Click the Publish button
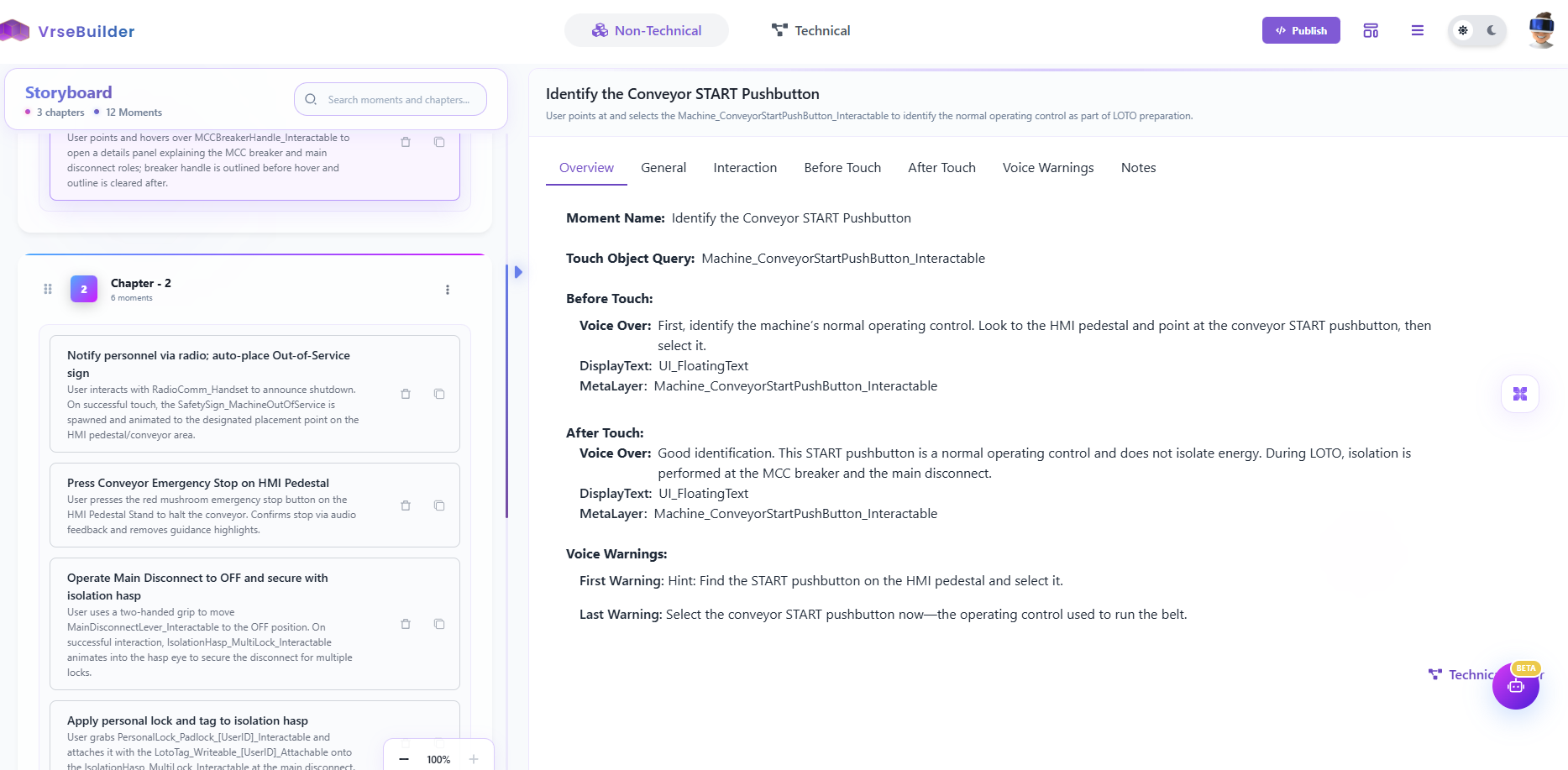Image resolution: width=1568 pixels, height=770 pixels. 1301,30
